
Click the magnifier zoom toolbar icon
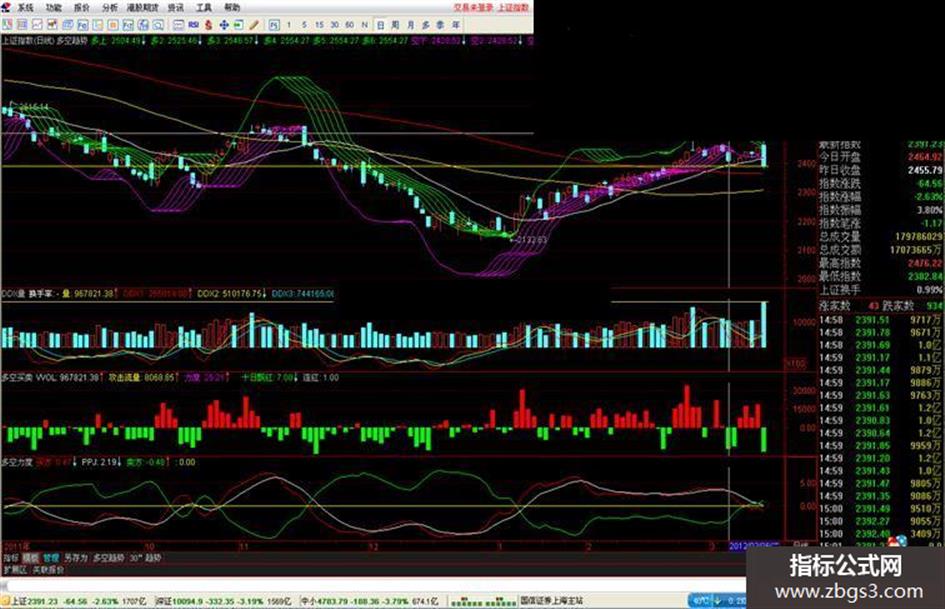[x=158, y=25]
